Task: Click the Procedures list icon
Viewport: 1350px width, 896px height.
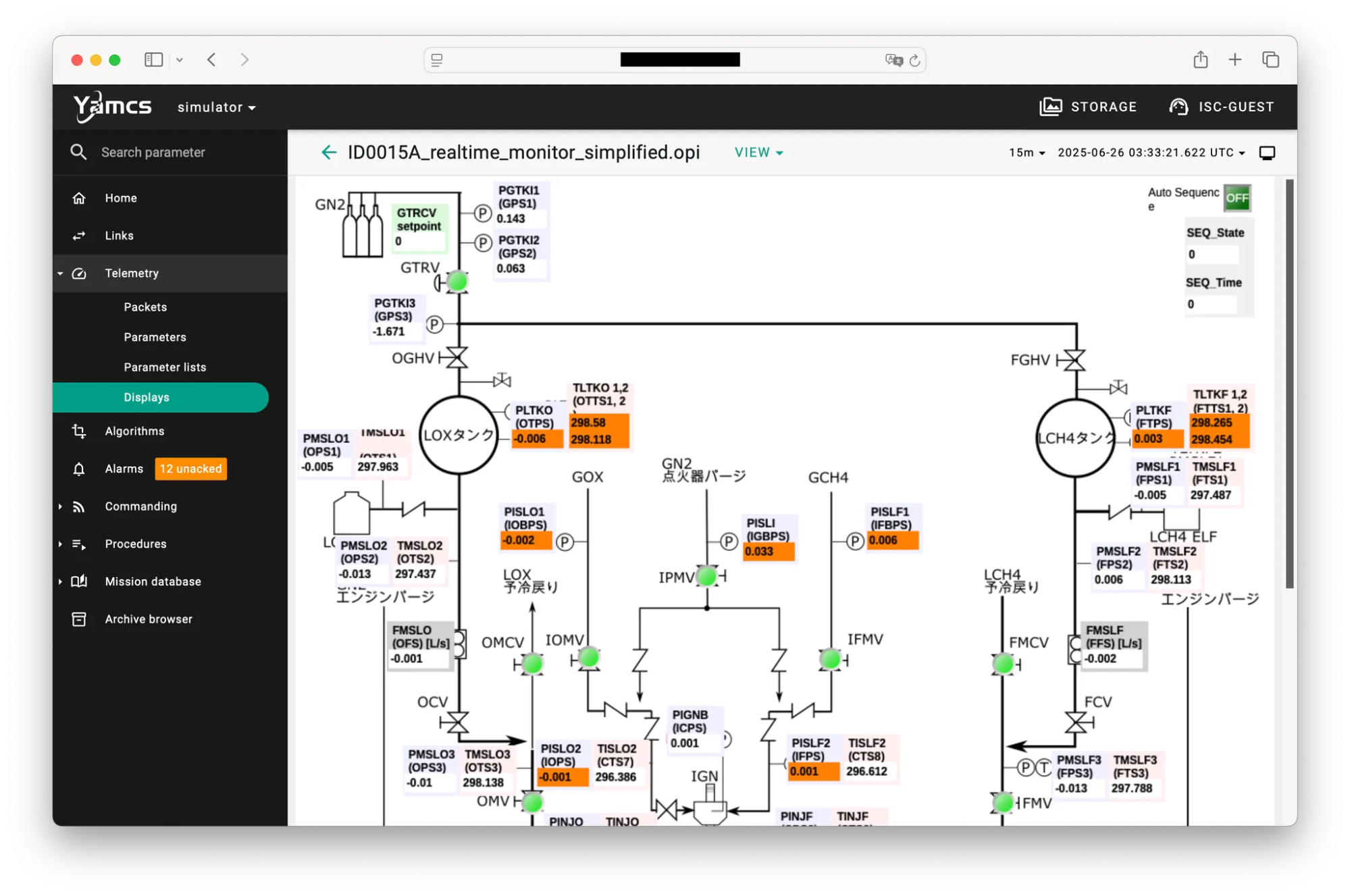Action: click(x=79, y=544)
